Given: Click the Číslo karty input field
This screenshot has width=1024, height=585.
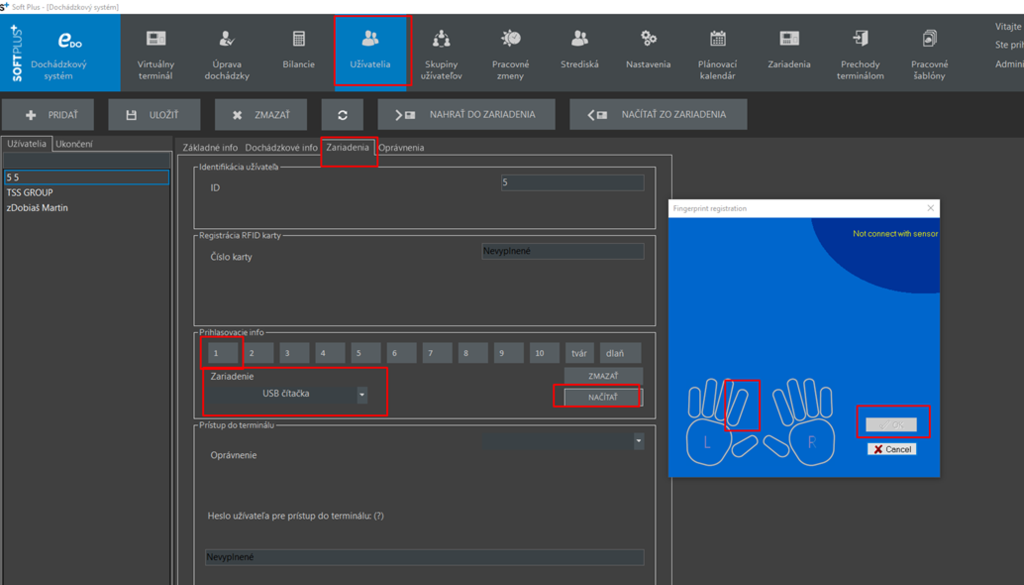Looking at the screenshot, I should (562, 251).
